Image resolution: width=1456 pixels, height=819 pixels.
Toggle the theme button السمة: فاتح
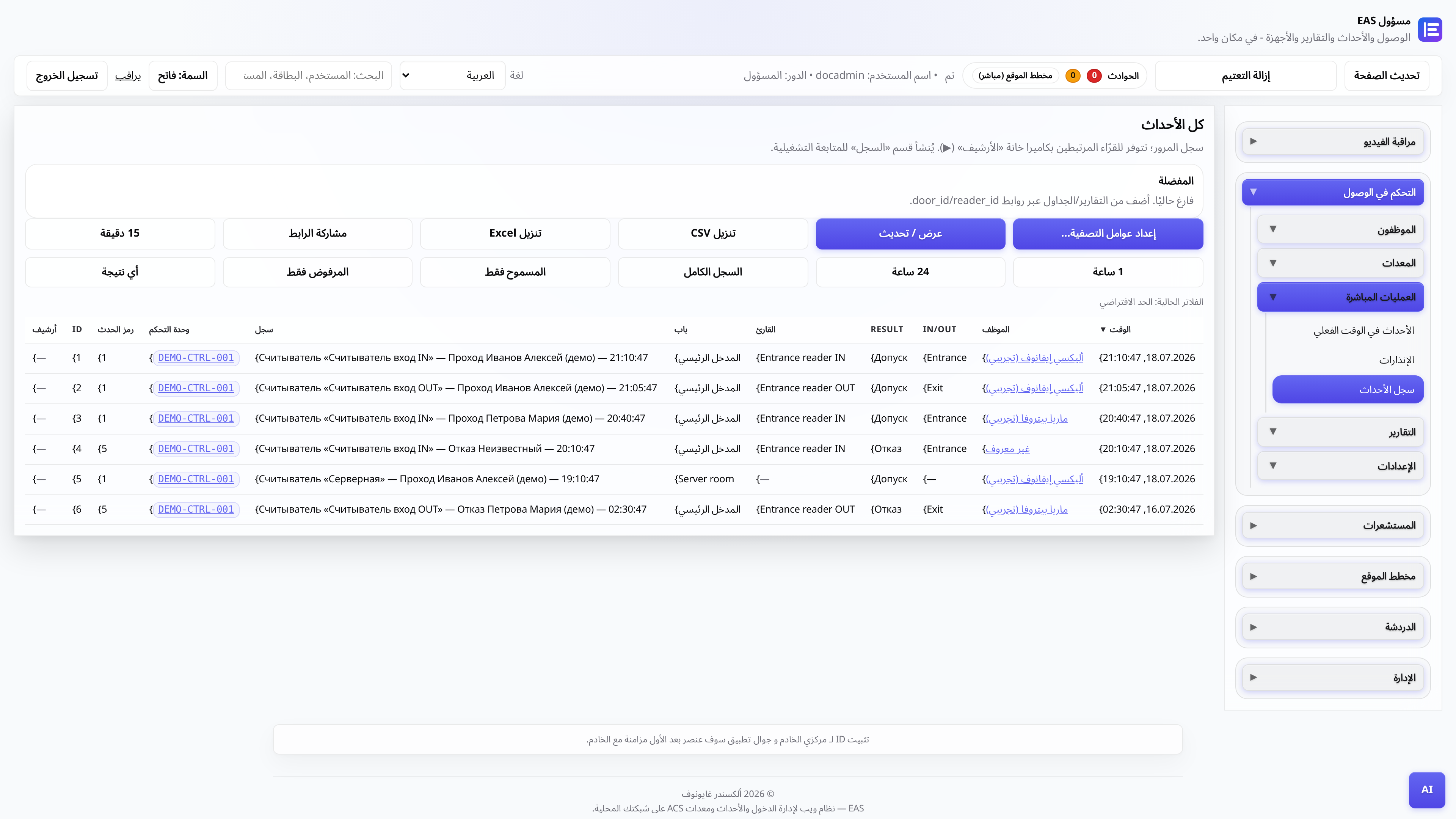[x=182, y=76]
